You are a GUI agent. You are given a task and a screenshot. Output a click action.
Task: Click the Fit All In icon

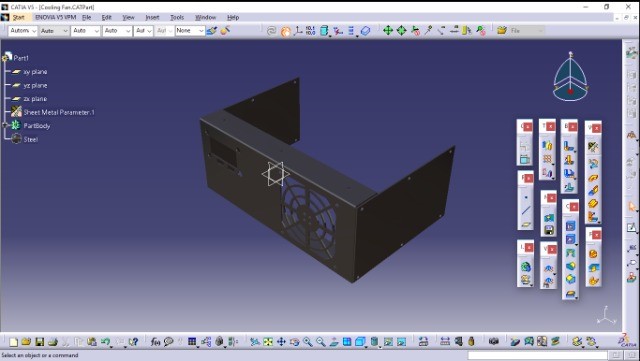pos(268,341)
